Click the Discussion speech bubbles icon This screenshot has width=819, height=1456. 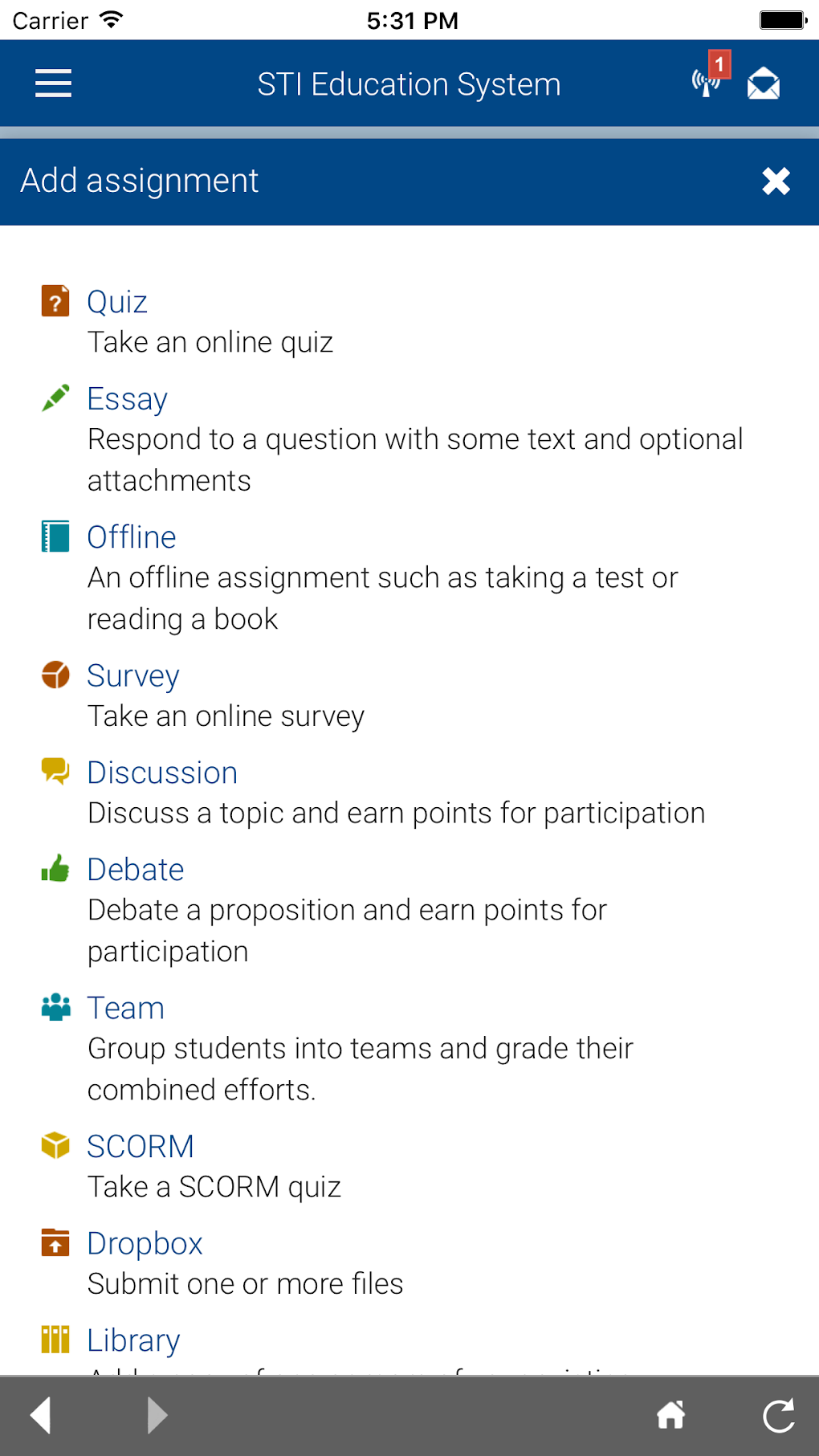(x=55, y=772)
